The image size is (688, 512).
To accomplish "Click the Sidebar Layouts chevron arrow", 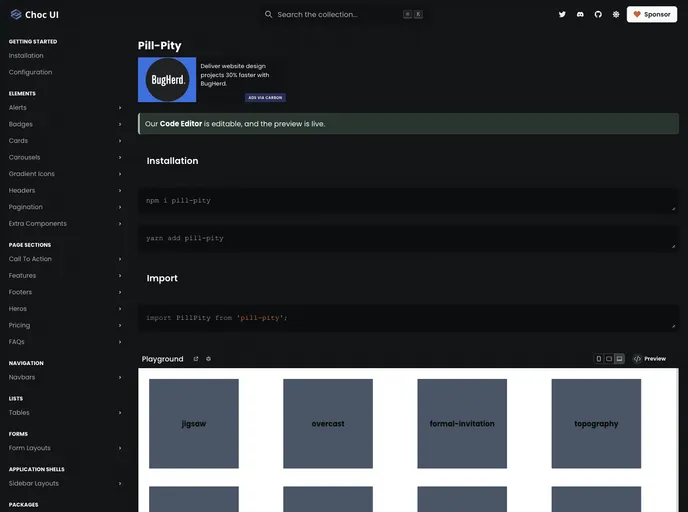I will tap(120, 483).
